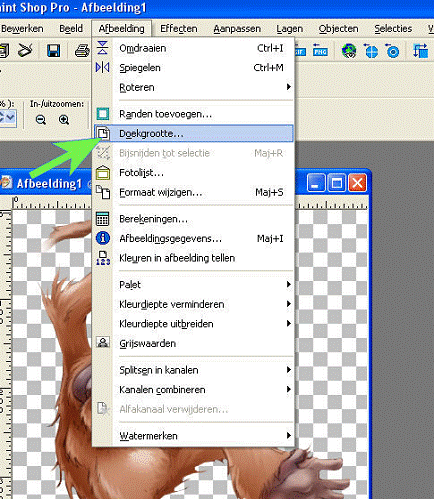The height and width of the screenshot is (499, 434).
Task: Click the Berekeningen calculator icon
Action: [102, 219]
